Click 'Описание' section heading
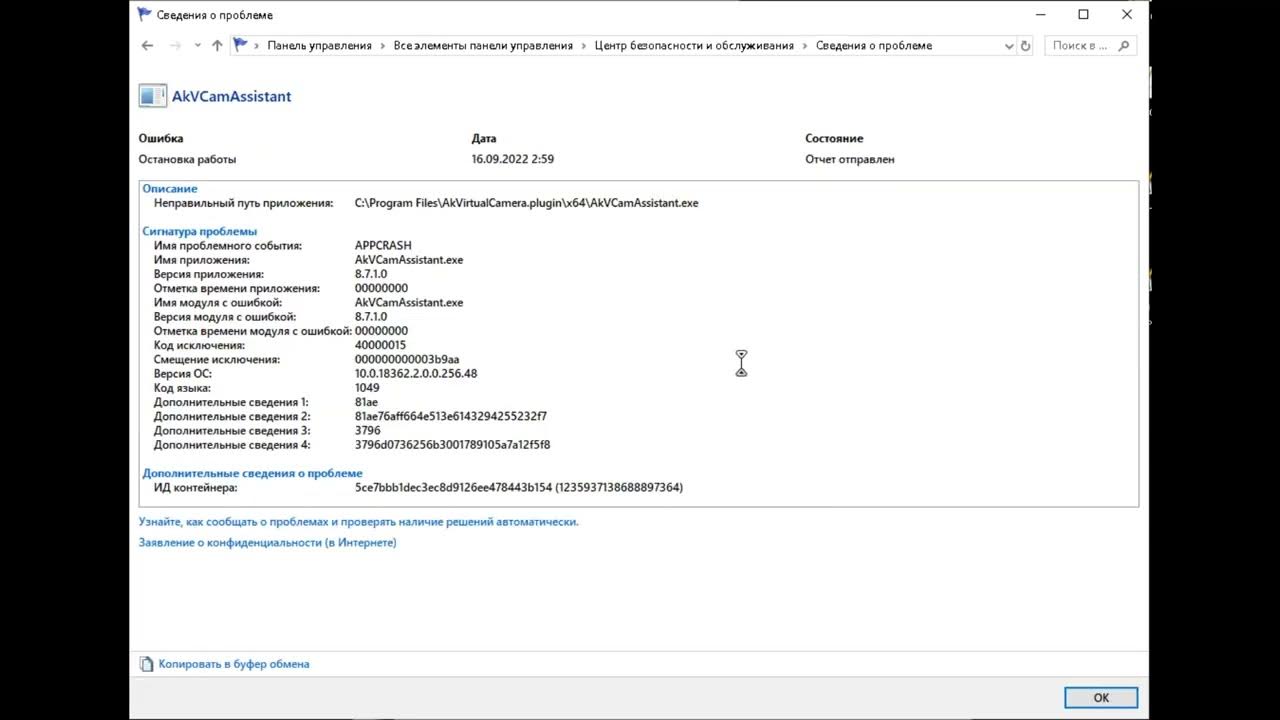1280x720 pixels. (170, 189)
